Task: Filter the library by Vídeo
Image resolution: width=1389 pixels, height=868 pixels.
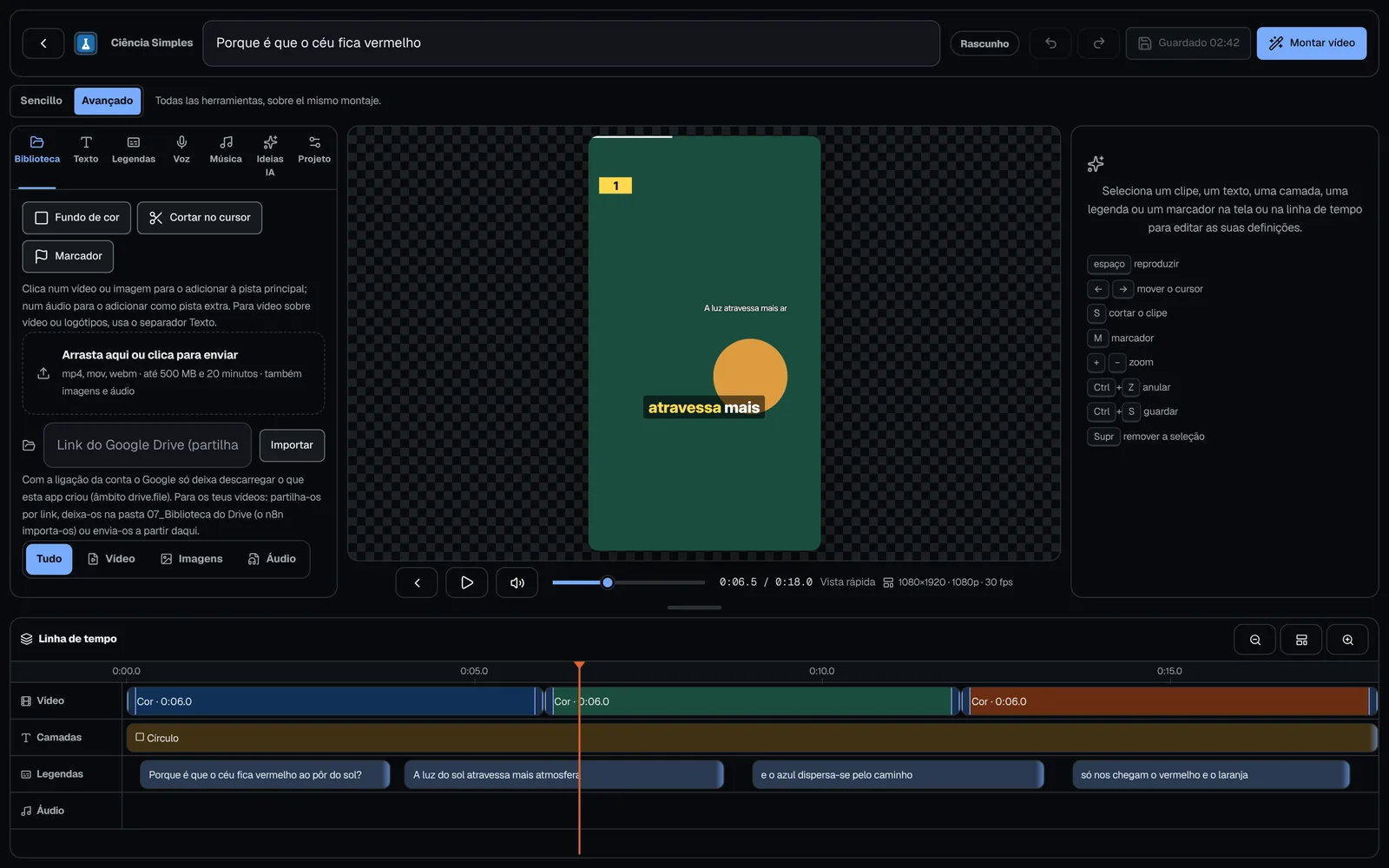Action: tap(111, 559)
